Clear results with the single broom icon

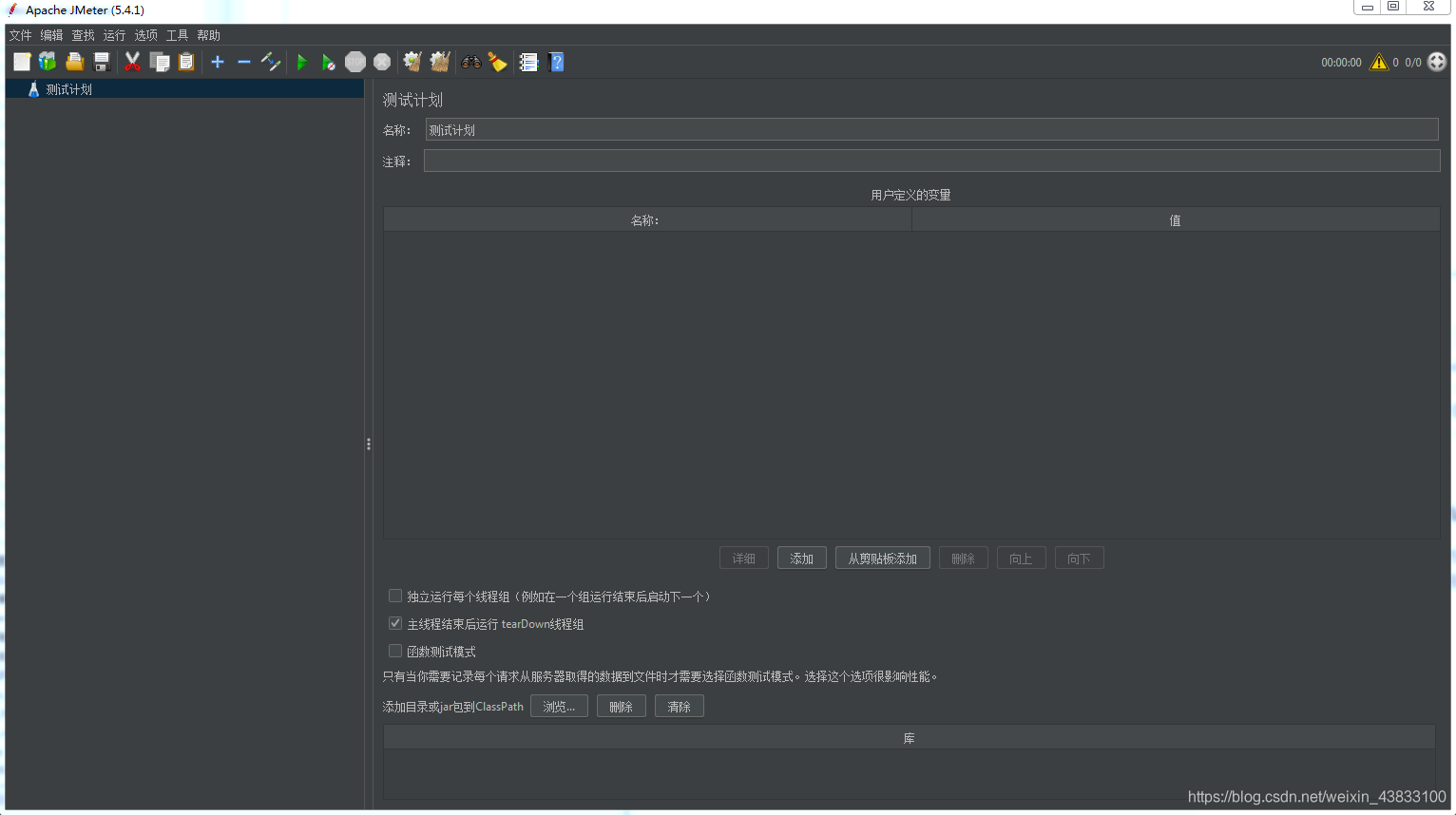(x=412, y=62)
